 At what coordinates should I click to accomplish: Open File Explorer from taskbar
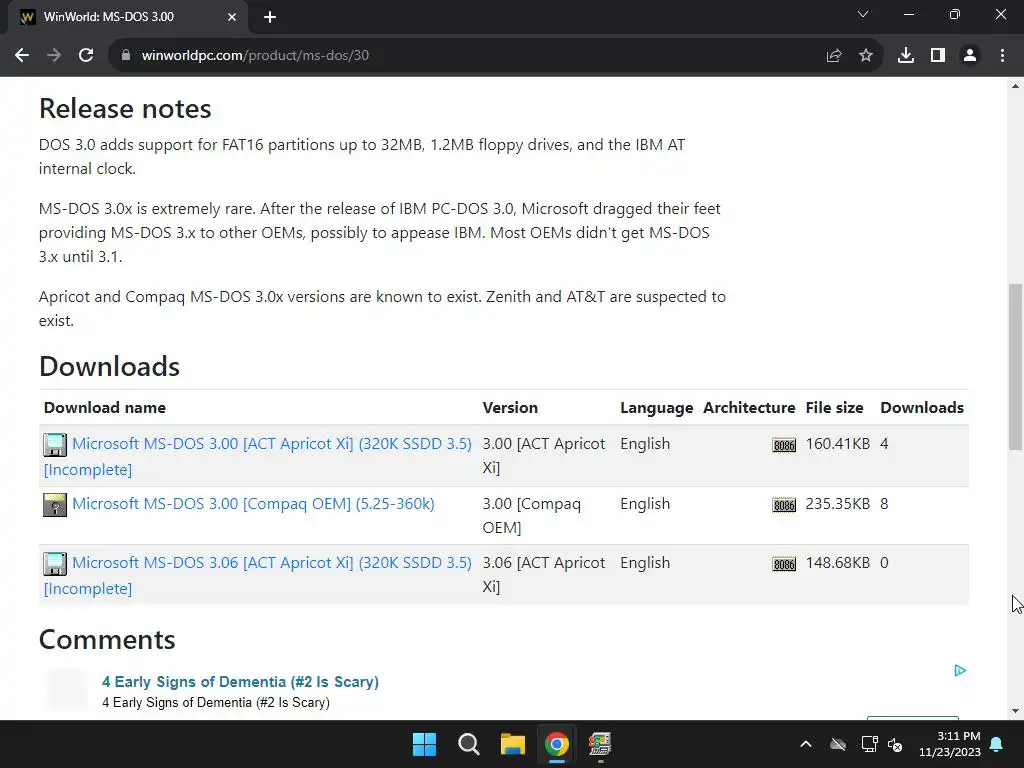[513, 744]
